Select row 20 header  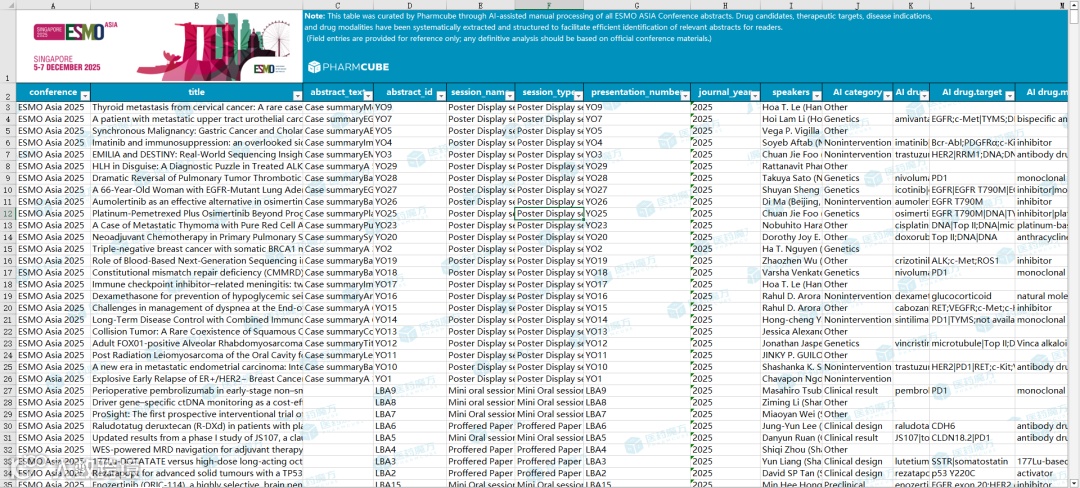tap(8, 308)
